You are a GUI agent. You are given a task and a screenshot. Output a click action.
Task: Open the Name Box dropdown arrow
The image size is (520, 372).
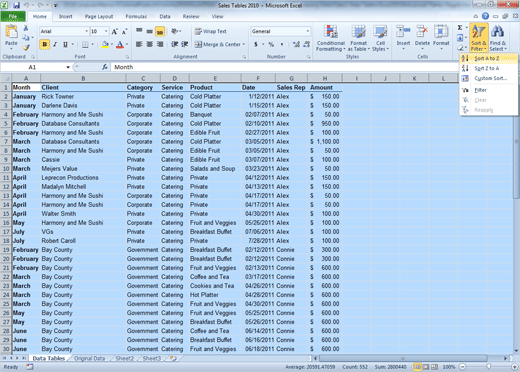coord(68,67)
